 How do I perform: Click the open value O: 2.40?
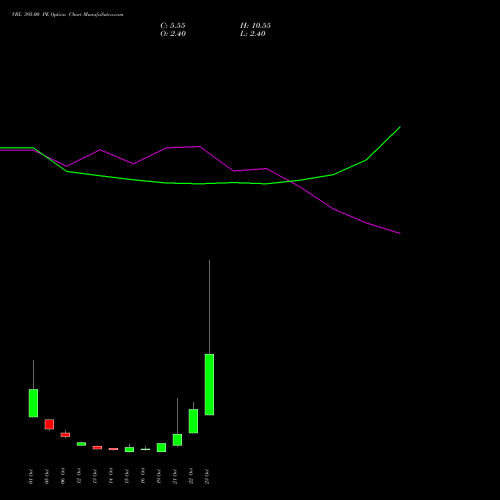173,34
